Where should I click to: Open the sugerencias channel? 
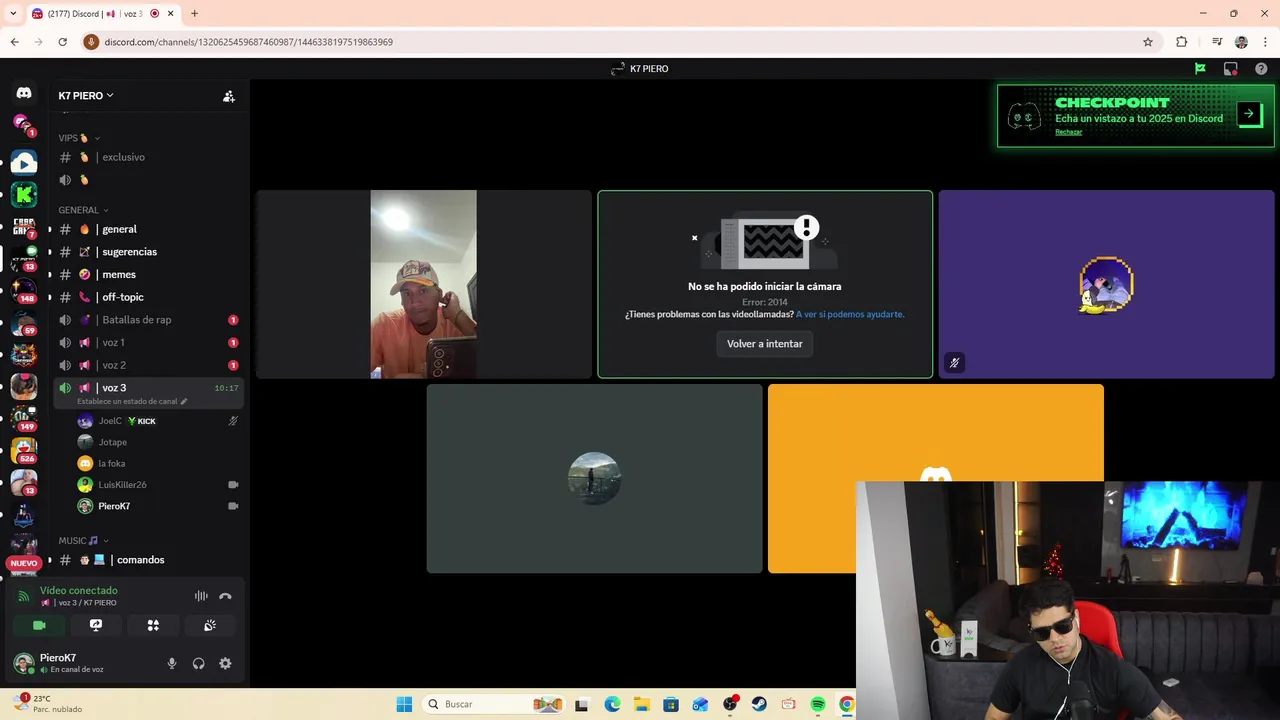[x=148, y=252]
